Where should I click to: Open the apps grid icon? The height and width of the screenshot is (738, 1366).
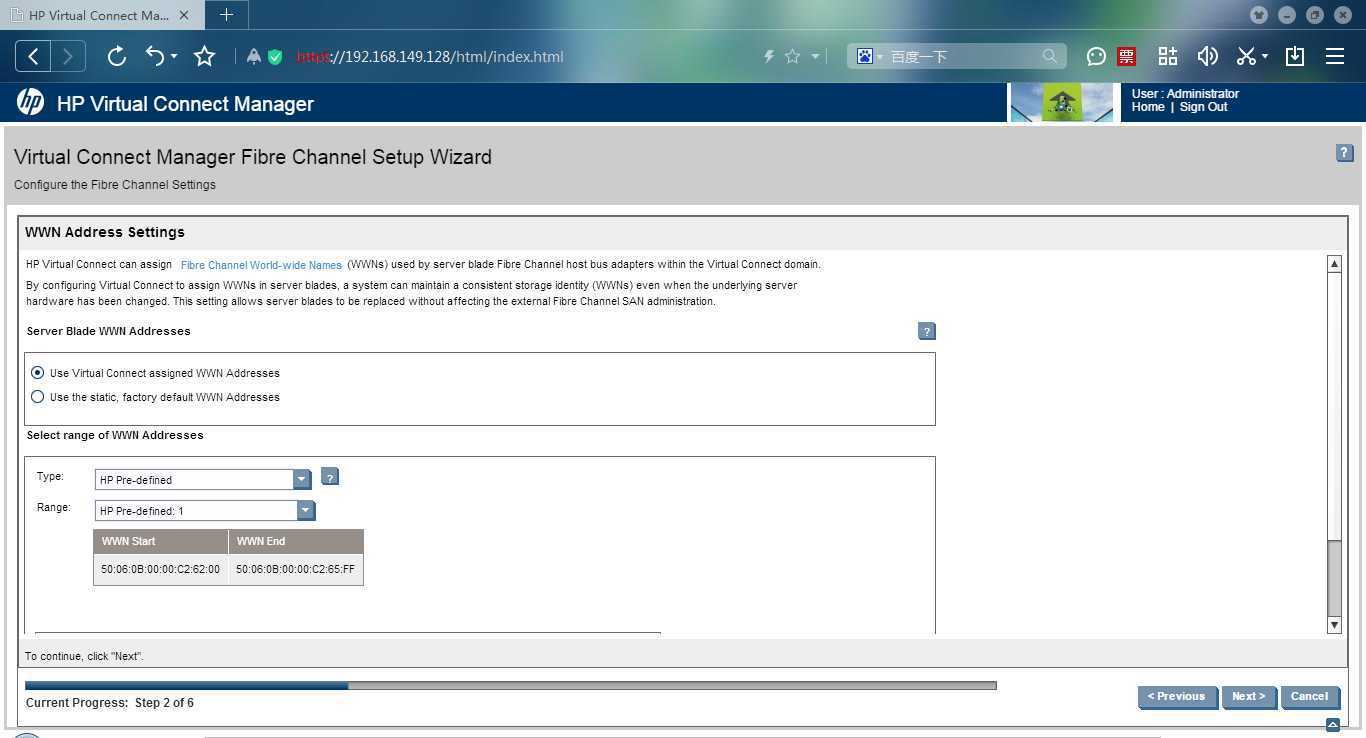(1167, 56)
